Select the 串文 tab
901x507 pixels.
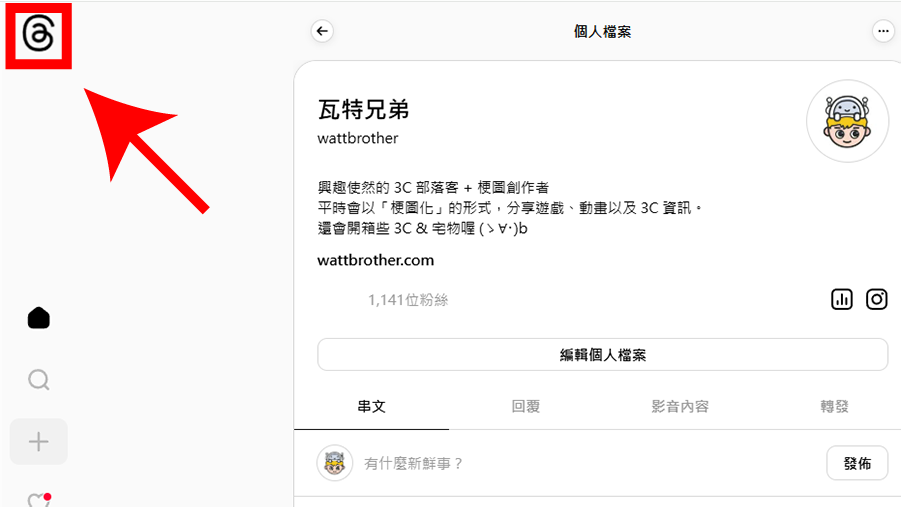371,407
